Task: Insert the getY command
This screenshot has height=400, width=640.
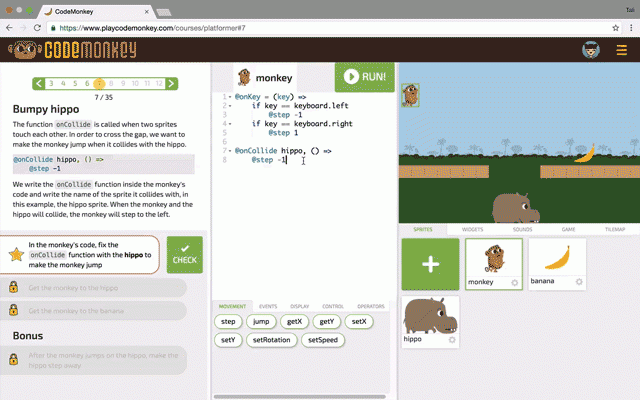Action: [327, 322]
